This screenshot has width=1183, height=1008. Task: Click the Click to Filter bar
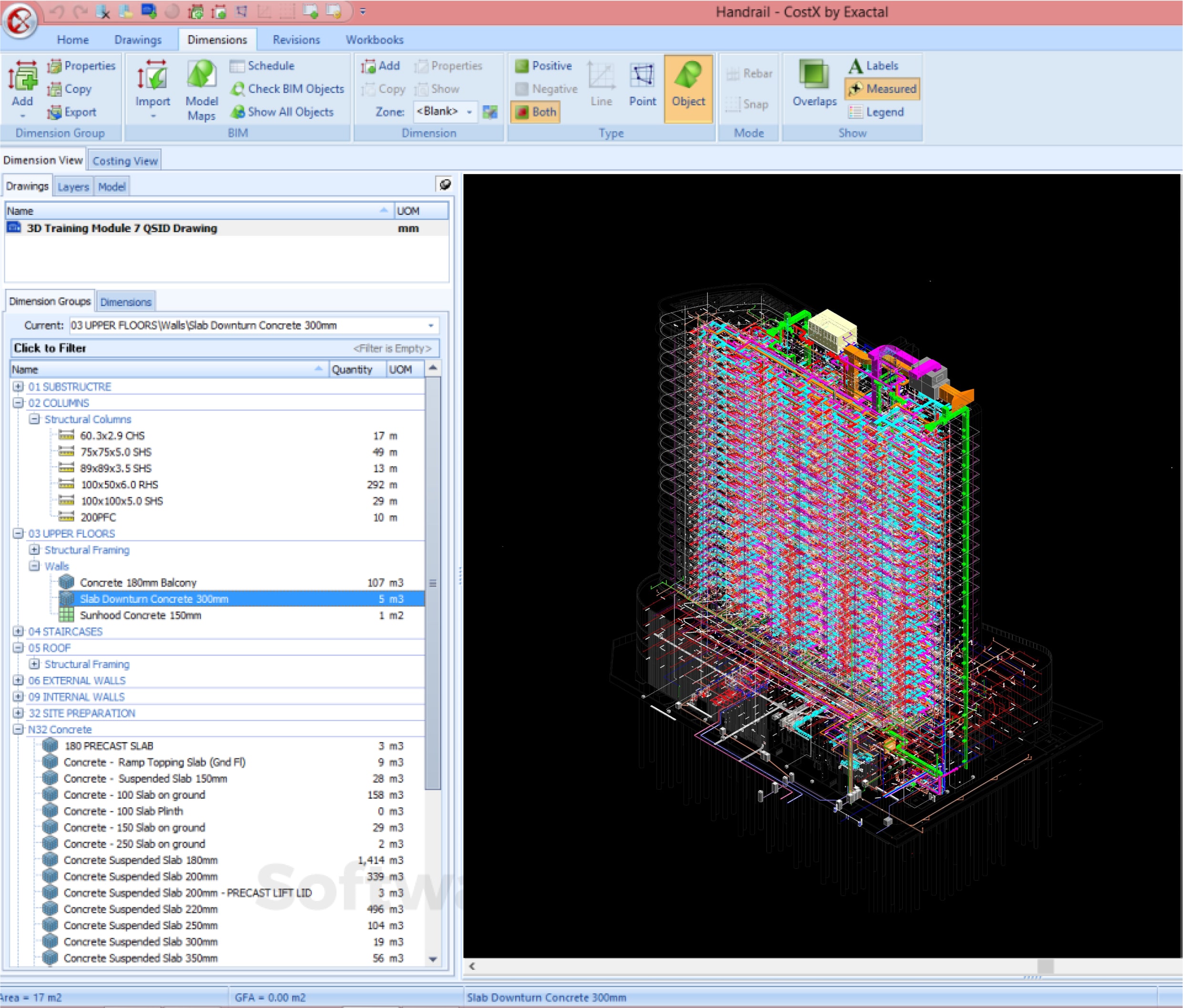coord(225,348)
